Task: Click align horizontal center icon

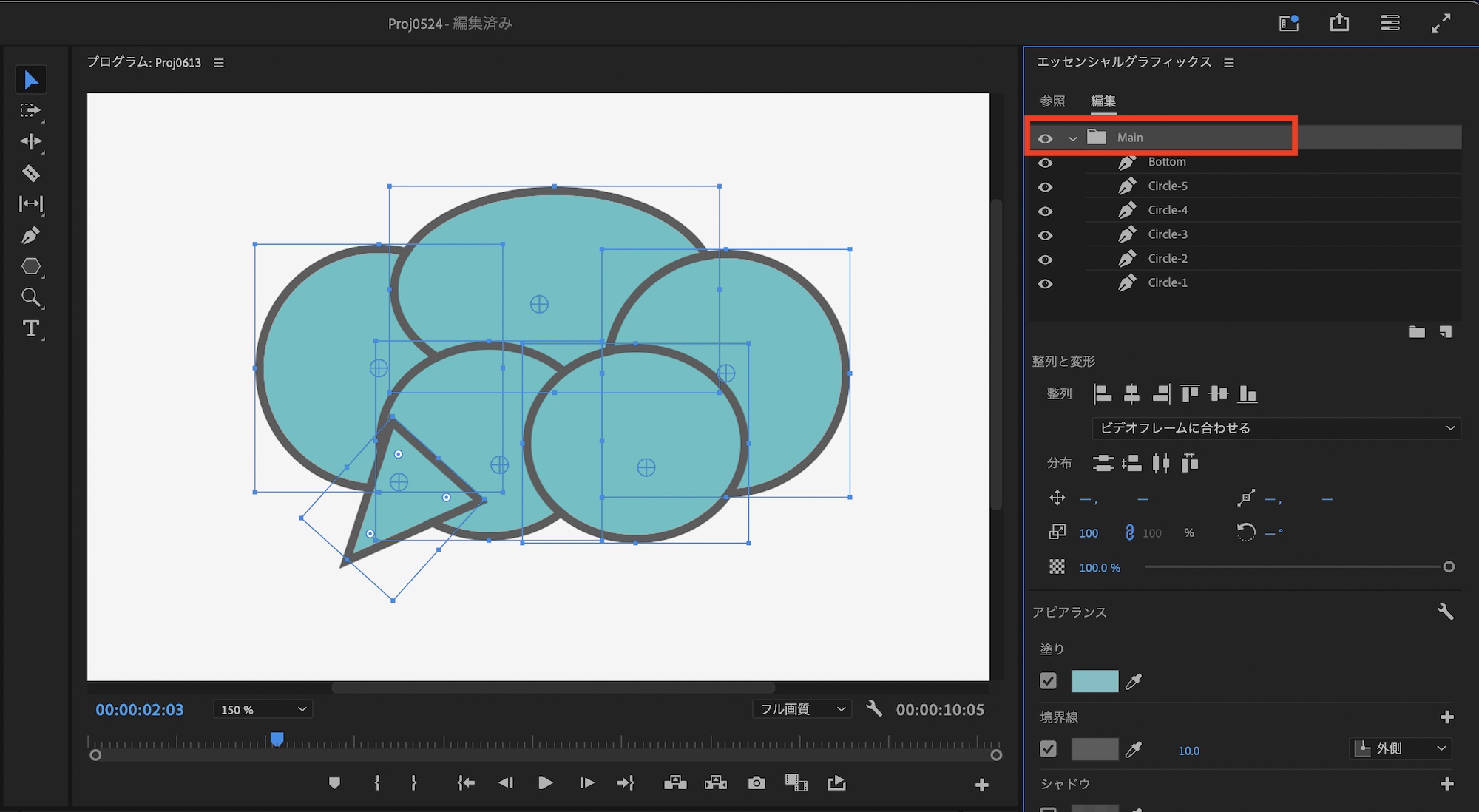Action: [x=1131, y=393]
